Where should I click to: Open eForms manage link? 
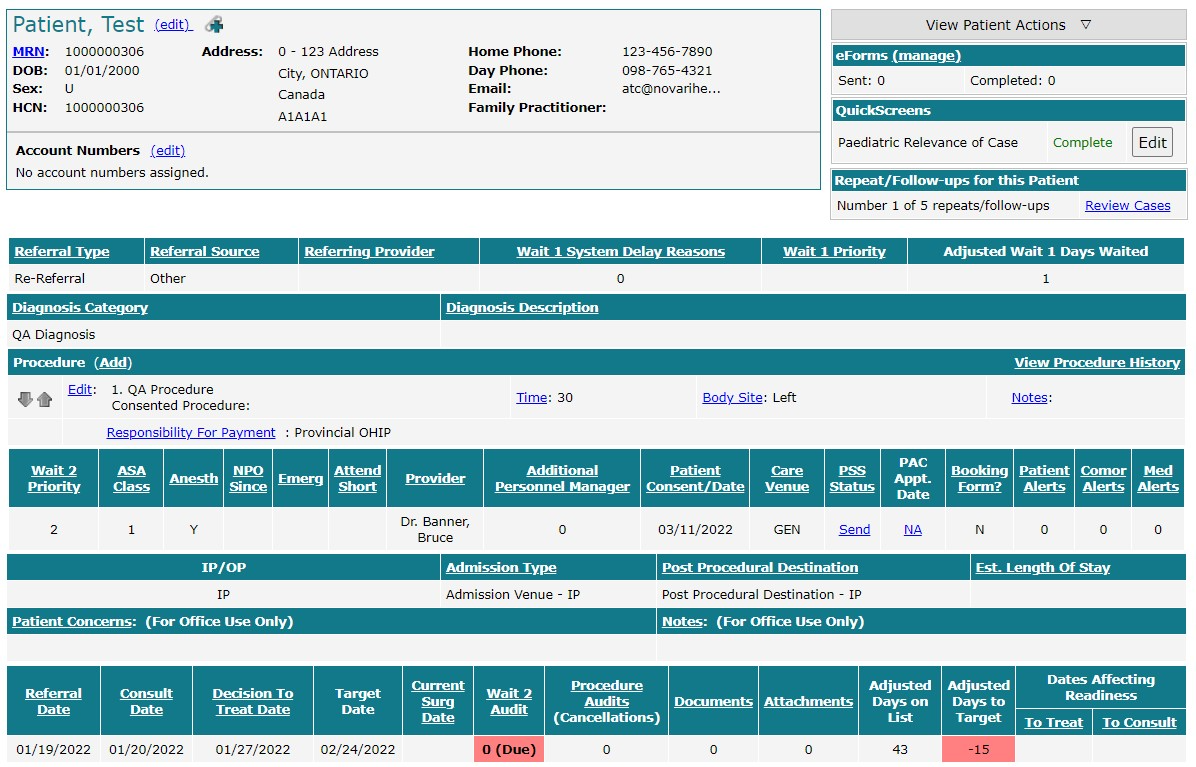pos(927,56)
